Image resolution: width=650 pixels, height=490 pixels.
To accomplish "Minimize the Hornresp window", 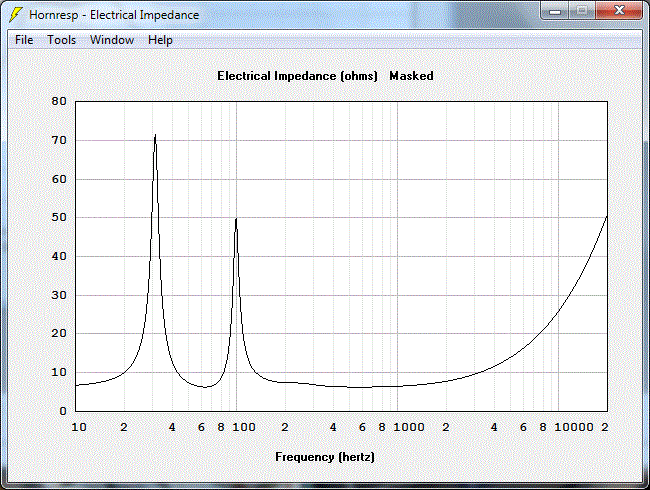I will click(555, 11).
